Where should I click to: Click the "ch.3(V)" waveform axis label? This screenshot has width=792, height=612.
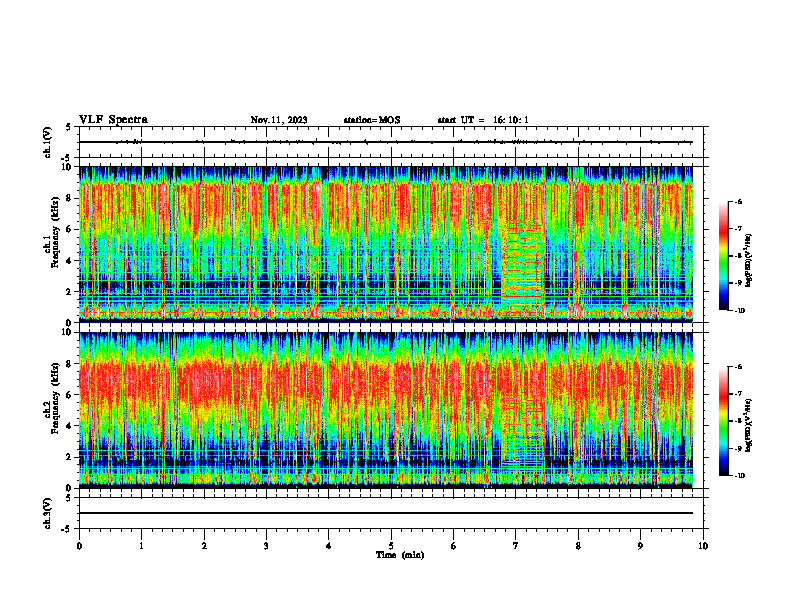tap(48, 514)
